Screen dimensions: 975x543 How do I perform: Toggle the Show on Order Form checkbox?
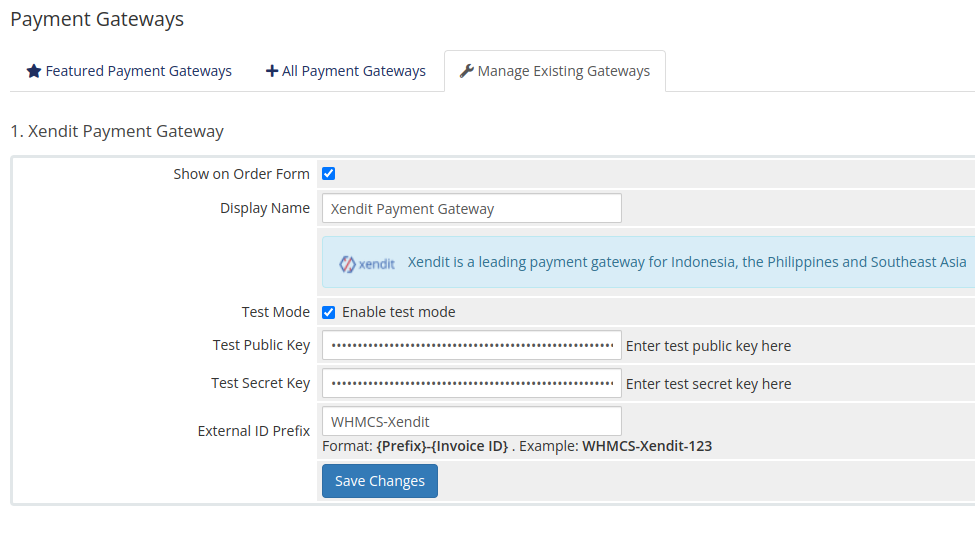click(328, 174)
